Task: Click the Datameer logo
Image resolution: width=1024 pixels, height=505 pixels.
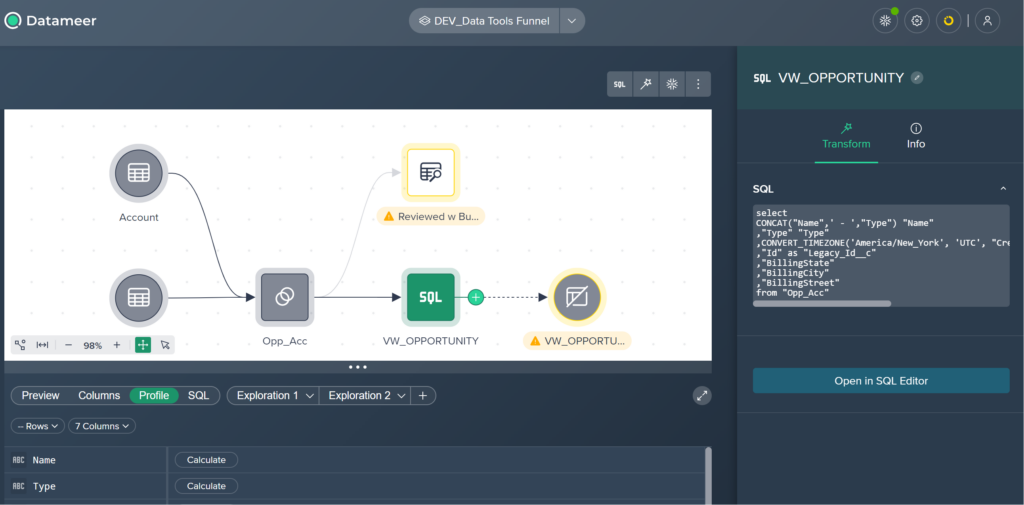Action: pos(50,21)
